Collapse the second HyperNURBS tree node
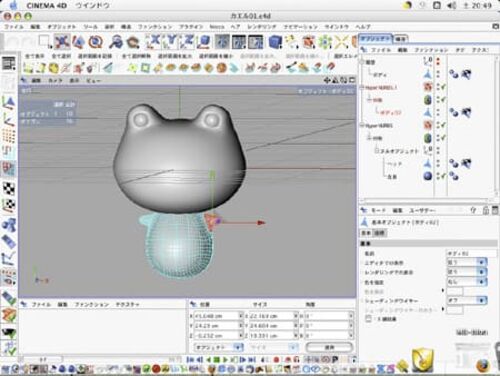The image size is (500, 376). (362, 126)
